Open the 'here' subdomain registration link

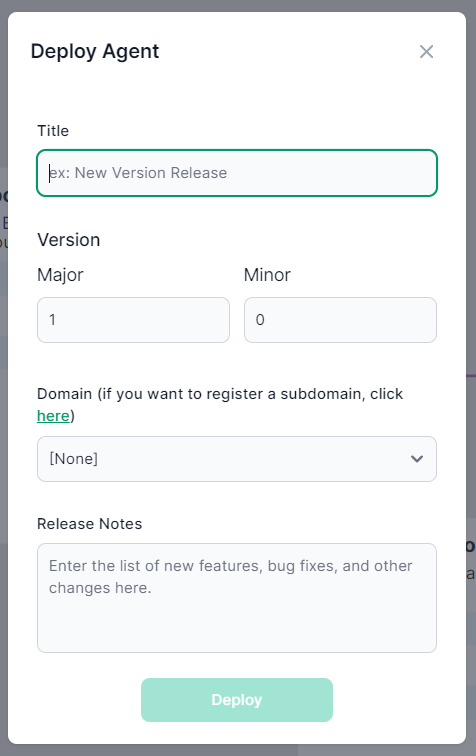click(53, 416)
